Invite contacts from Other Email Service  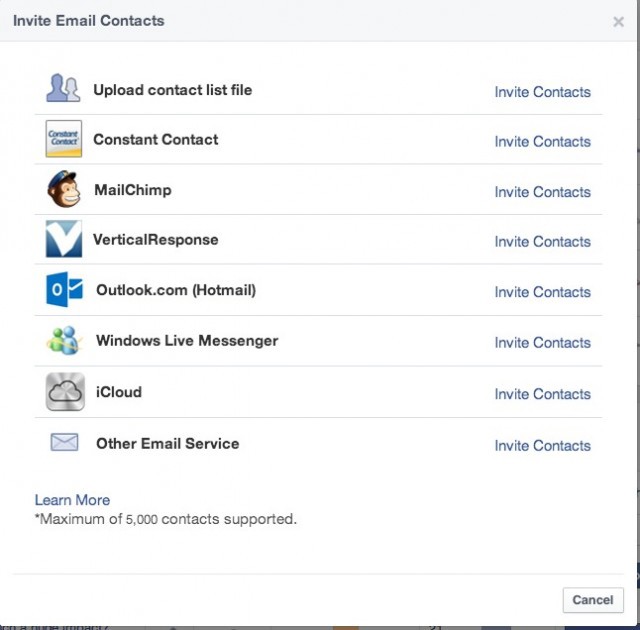click(x=542, y=446)
